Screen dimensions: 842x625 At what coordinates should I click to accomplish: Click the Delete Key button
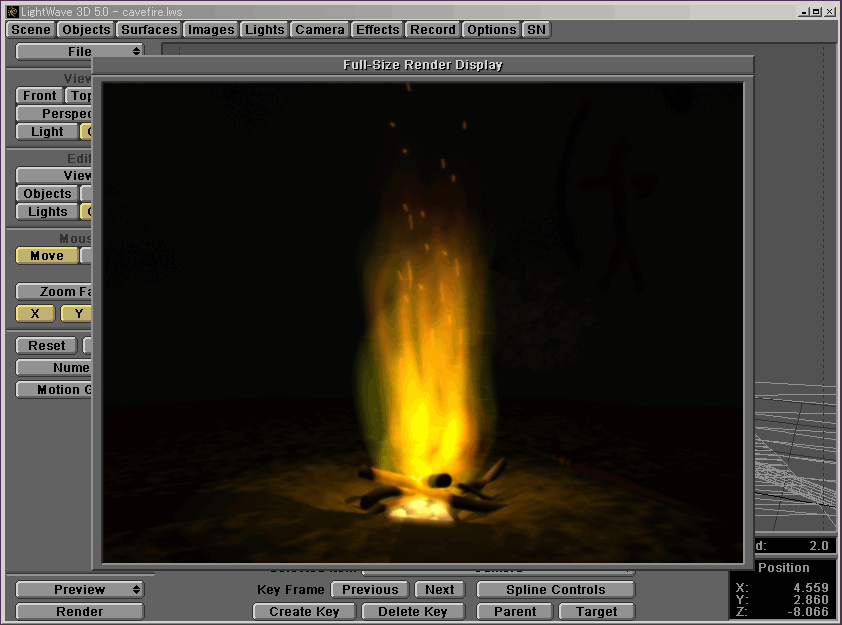coord(413,612)
